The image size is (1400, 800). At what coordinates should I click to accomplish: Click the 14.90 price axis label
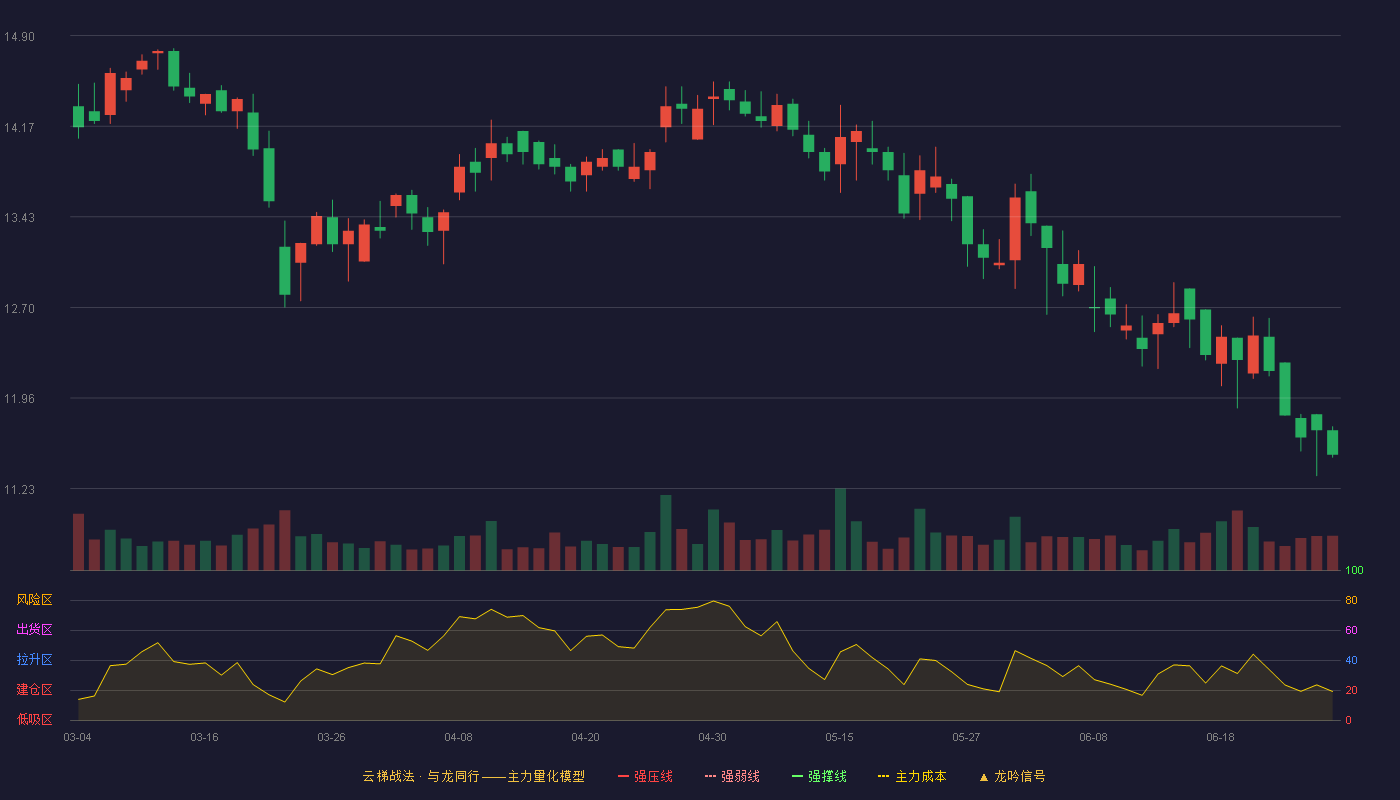click(x=19, y=37)
